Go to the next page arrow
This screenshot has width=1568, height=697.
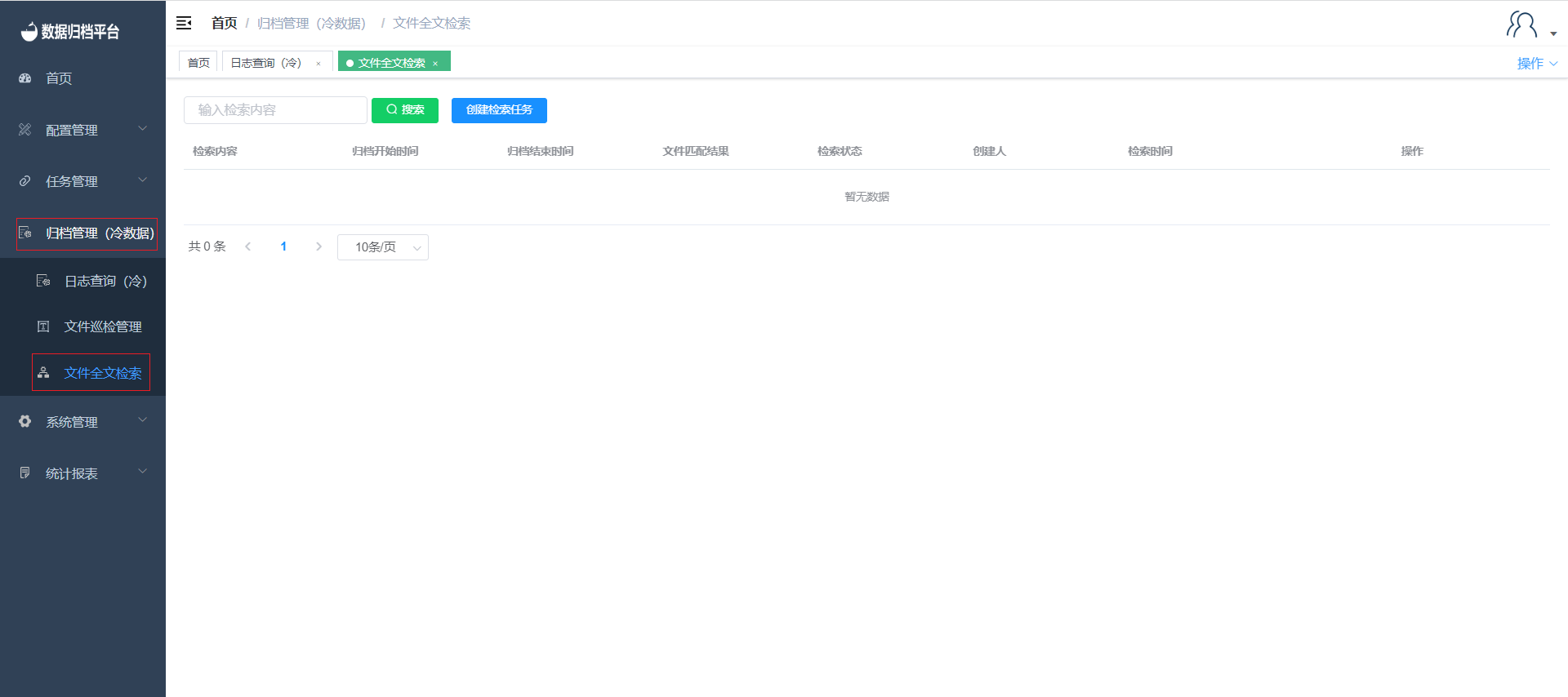pyautogui.click(x=318, y=246)
